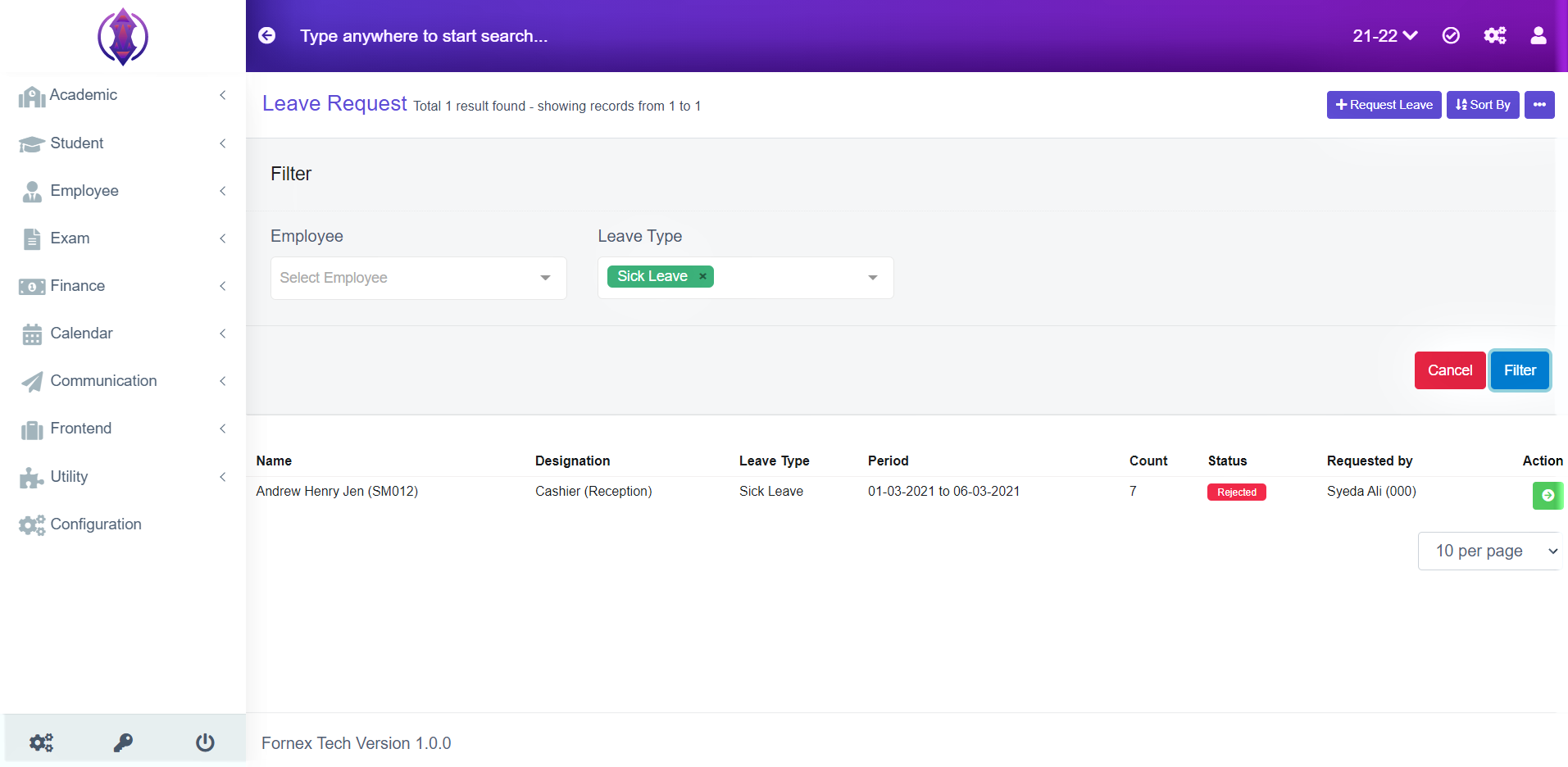Click the Cashier (Reception) cell

click(593, 491)
